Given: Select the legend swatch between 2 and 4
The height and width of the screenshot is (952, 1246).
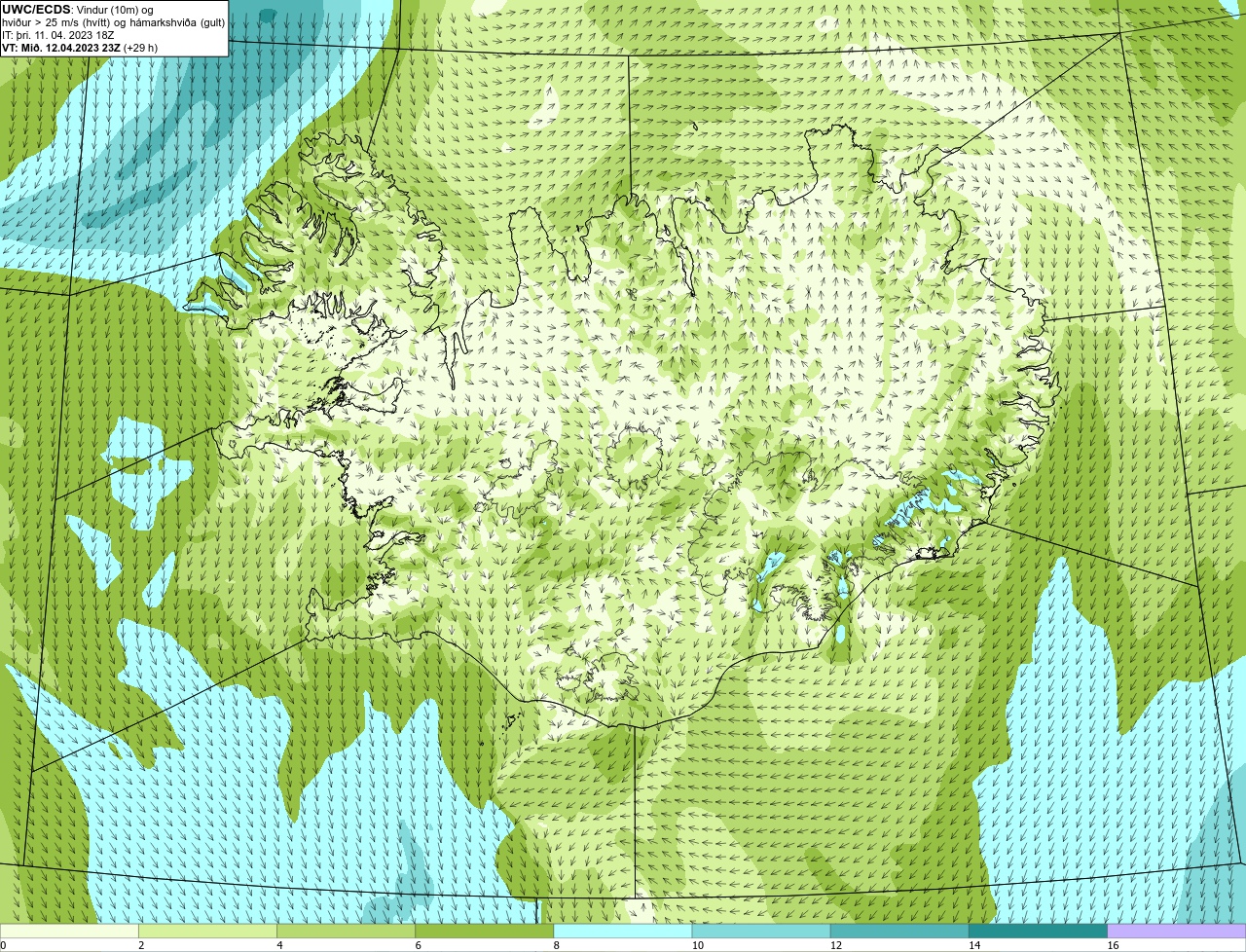Looking at the screenshot, I should pos(208,932).
